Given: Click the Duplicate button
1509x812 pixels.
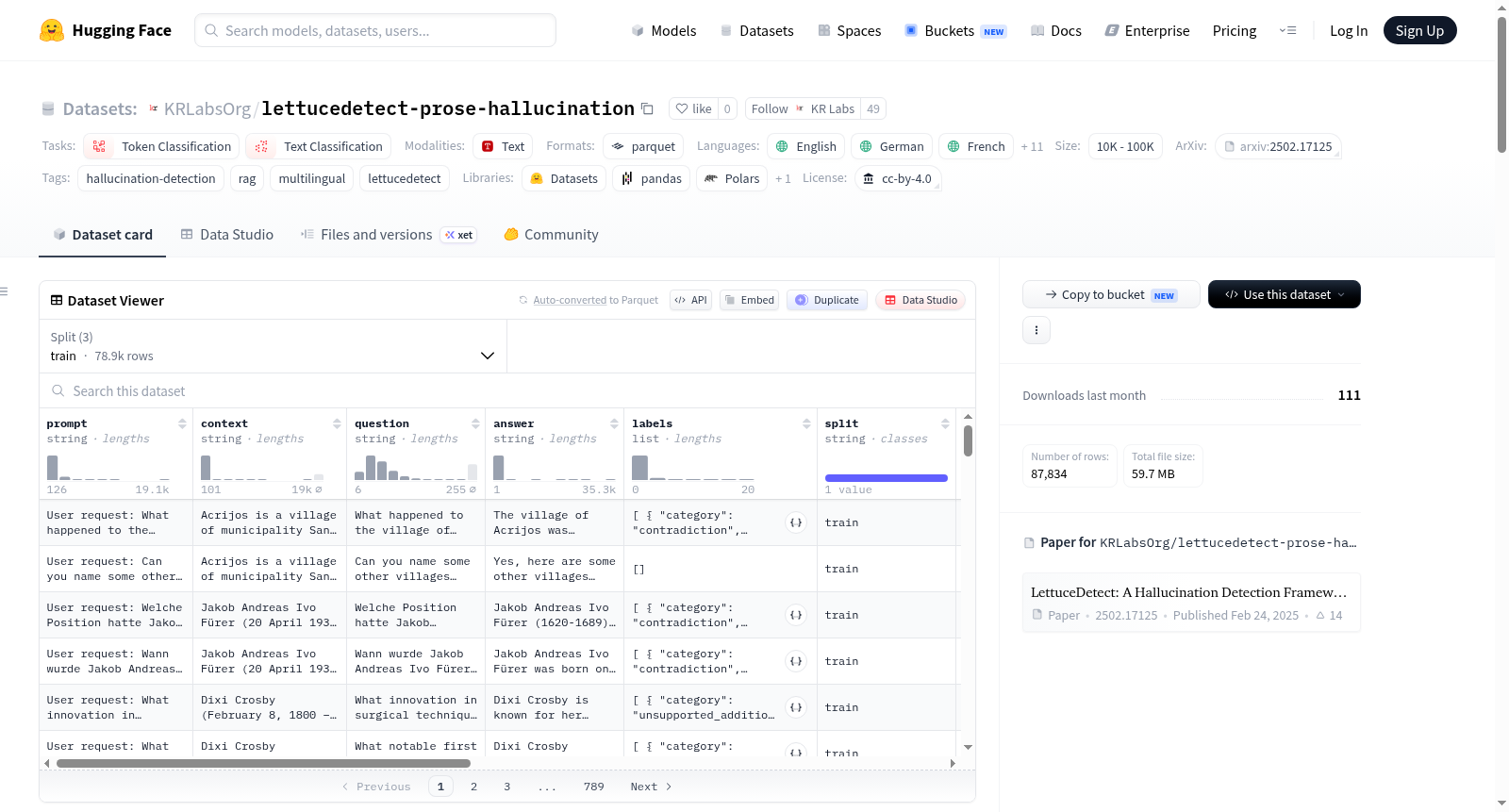Looking at the screenshot, I should click(827, 300).
